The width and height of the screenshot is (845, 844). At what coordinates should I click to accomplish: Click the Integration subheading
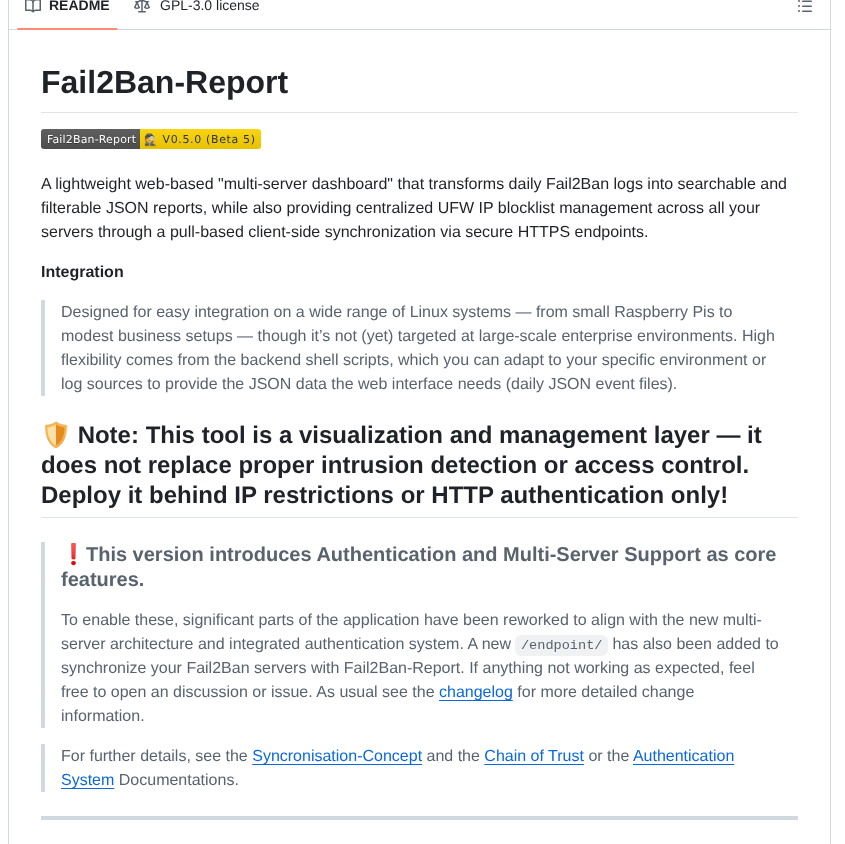coord(81,271)
